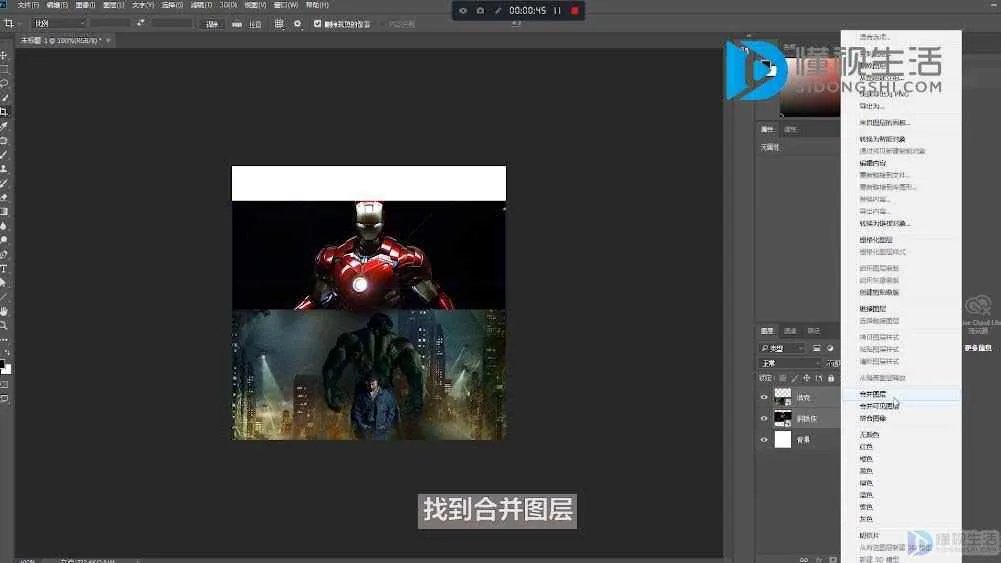Click foreground color swatch
Screen dimensions: 1001x563
click(x=2, y=364)
